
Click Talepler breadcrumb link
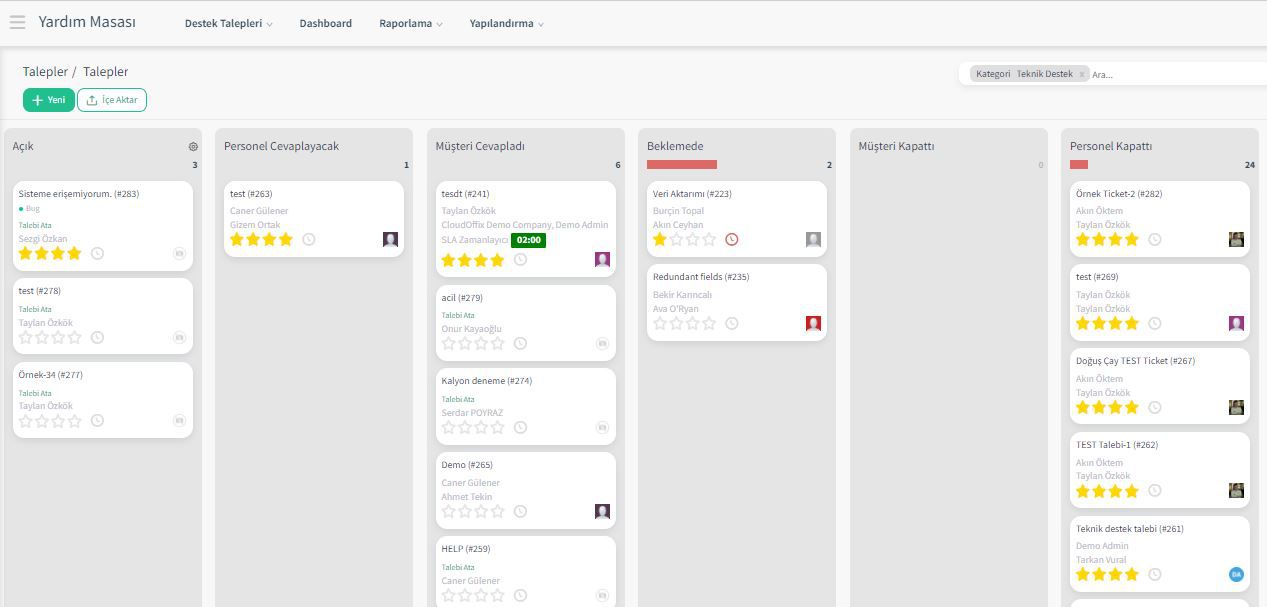pos(45,72)
